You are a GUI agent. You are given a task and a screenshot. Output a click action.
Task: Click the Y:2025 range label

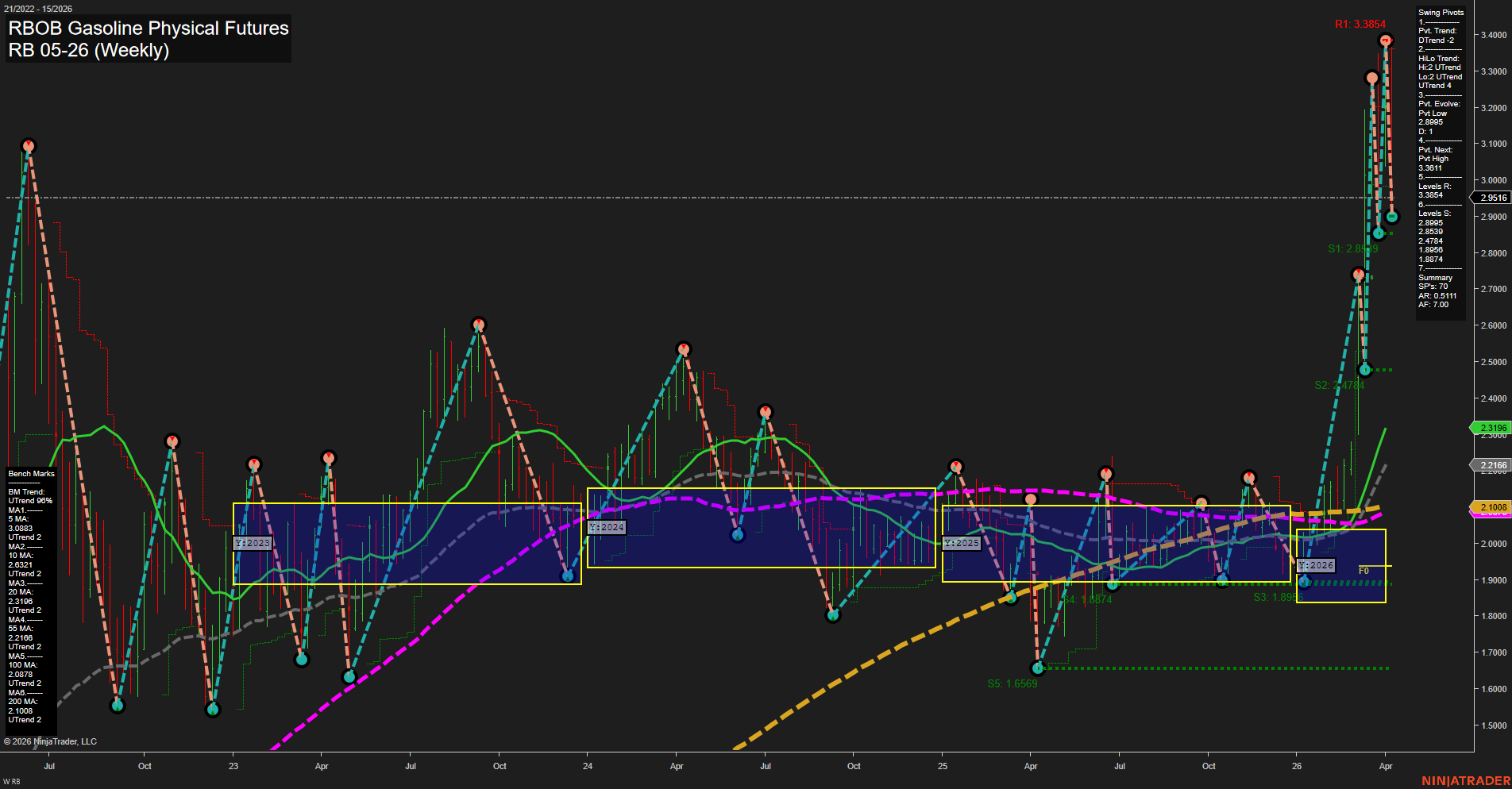tap(961, 544)
